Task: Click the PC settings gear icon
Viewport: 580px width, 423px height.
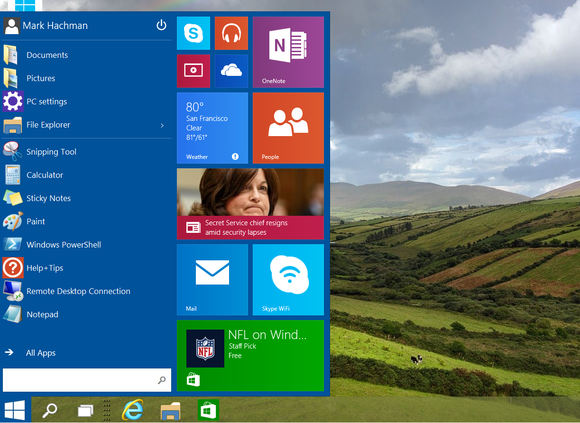Action: (13, 101)
